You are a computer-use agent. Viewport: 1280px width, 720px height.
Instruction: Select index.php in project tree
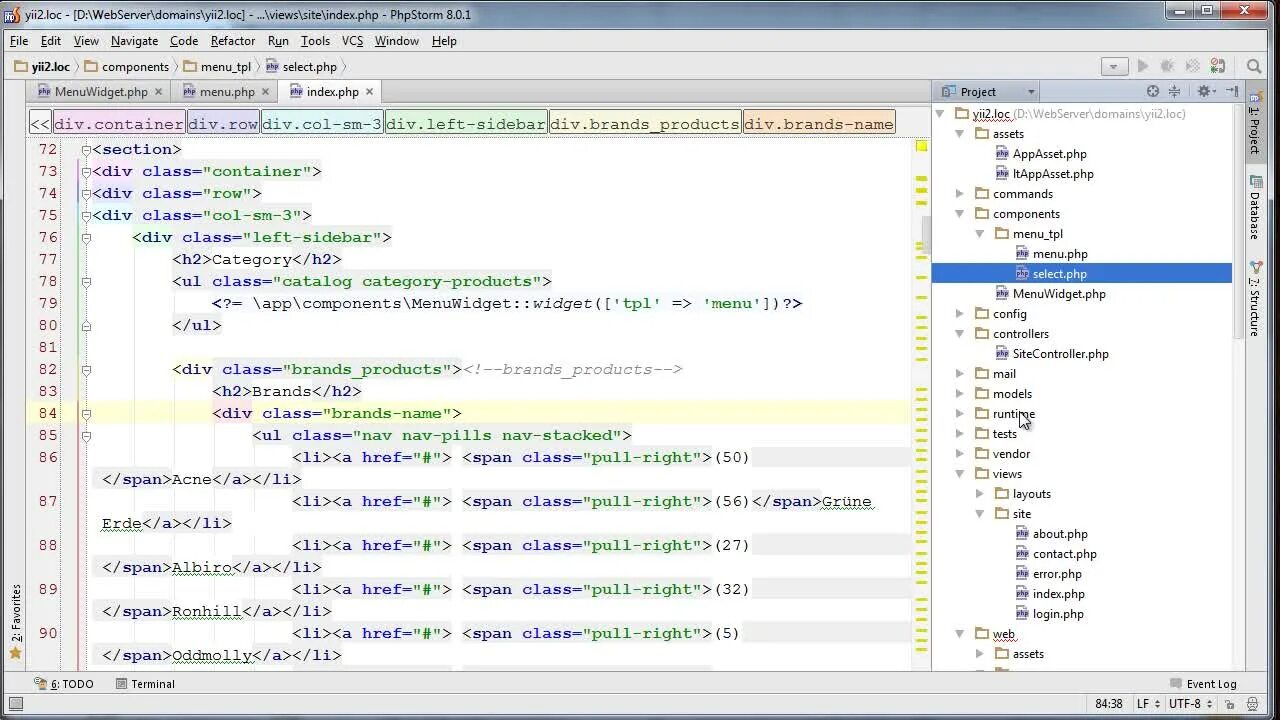tap(1058, 594)
